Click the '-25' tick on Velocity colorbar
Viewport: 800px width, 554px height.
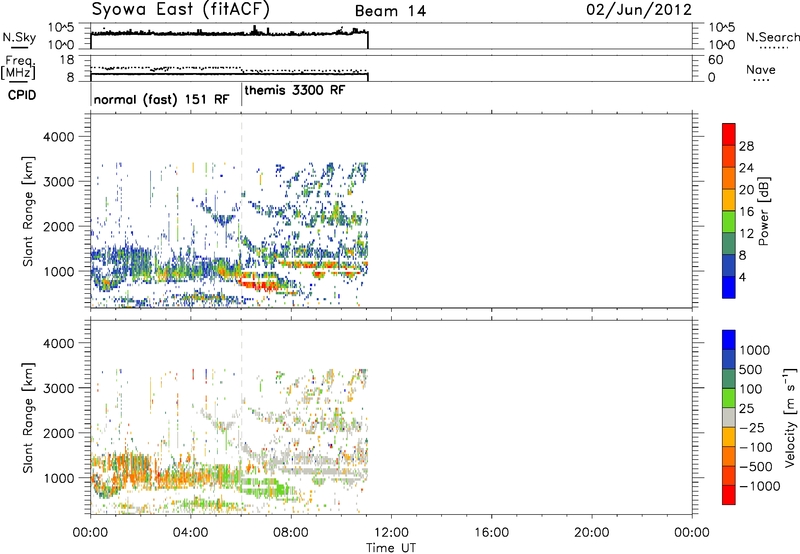[x=752, y=428]
